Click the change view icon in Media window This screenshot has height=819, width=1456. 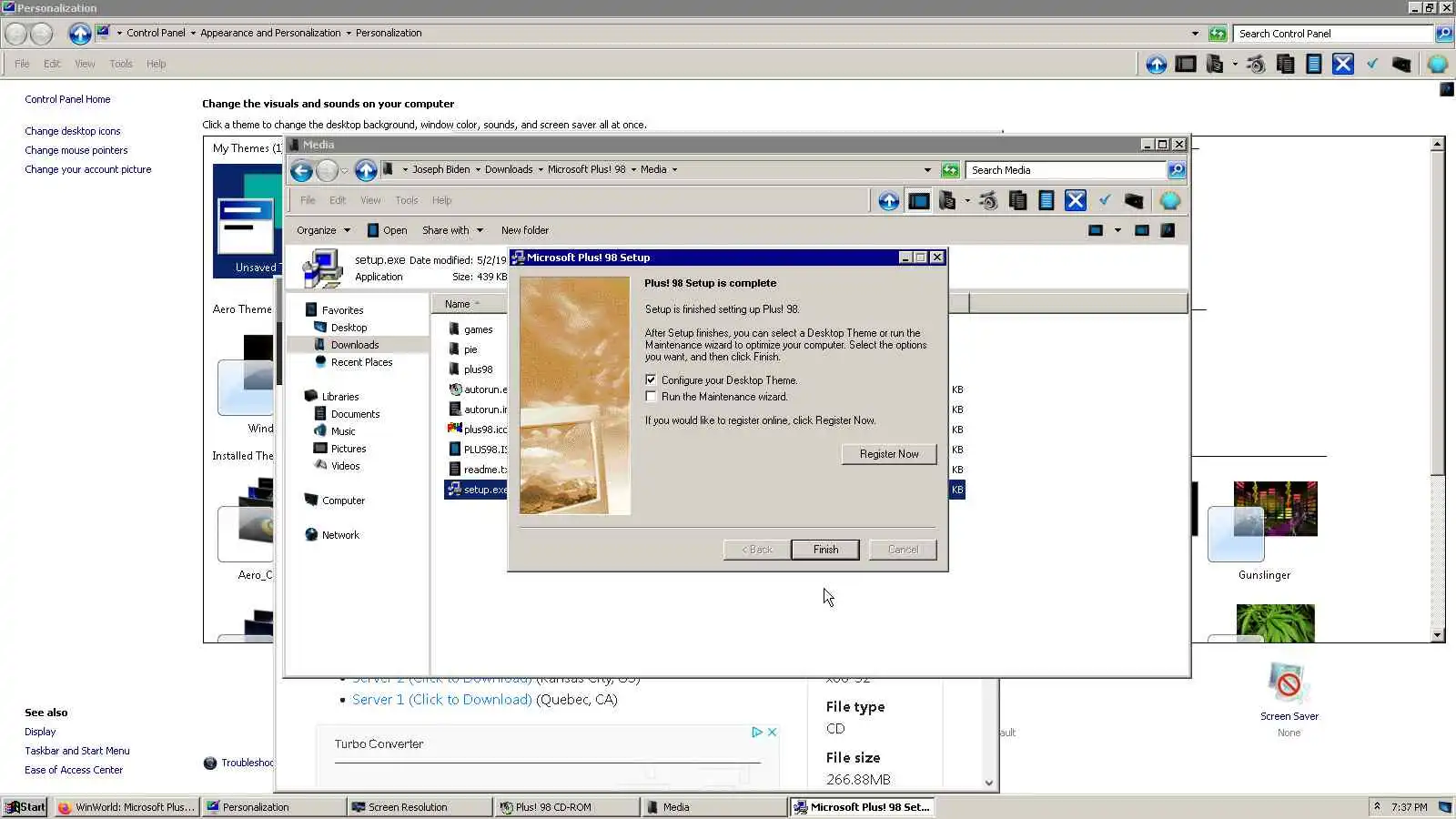click(1096, 230)
